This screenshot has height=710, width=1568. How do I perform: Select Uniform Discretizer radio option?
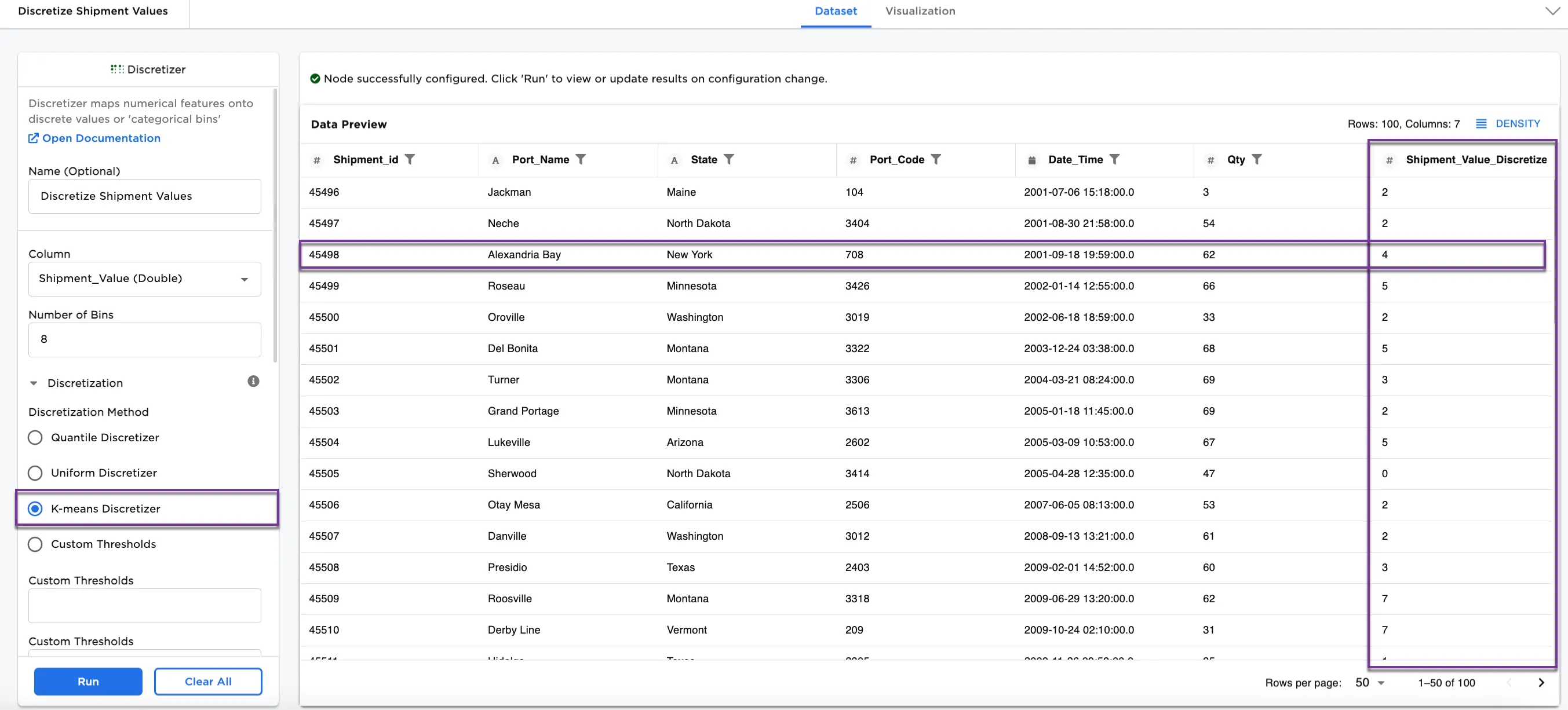coord(35,473)
